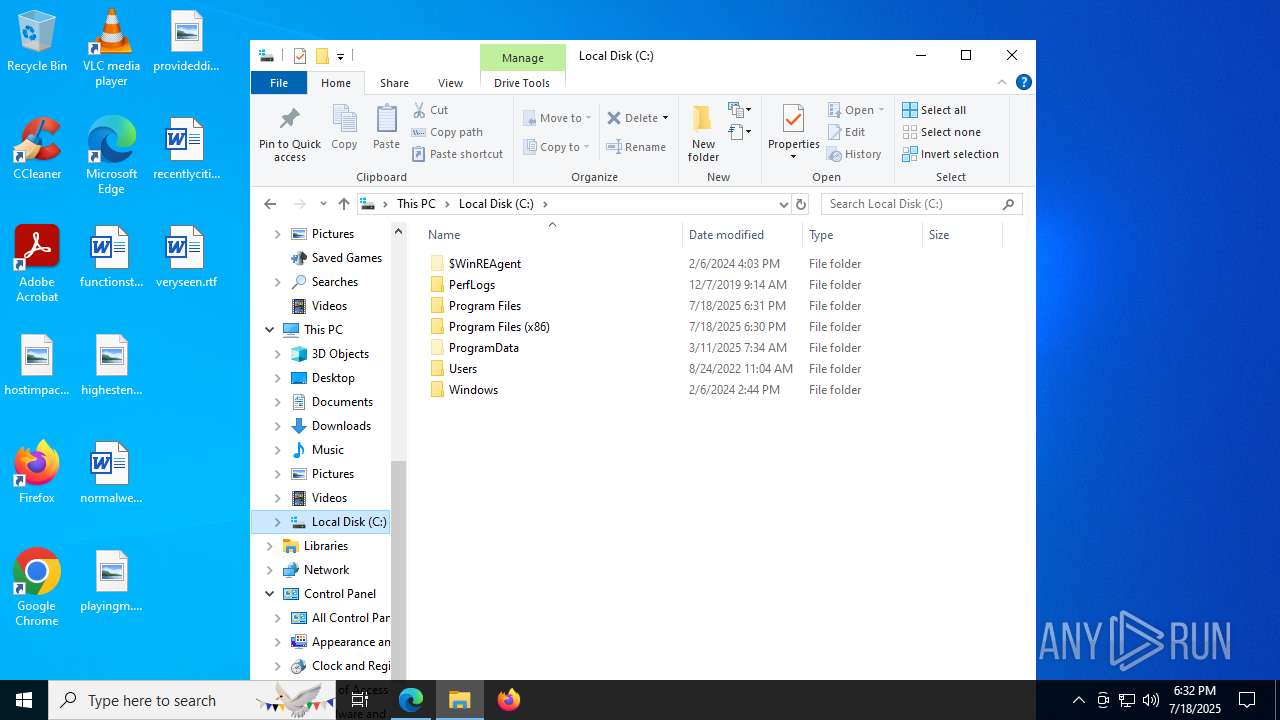Click inside the Search Local Disk (C:) field
The image size is (1280, 720).
tap(912, 204)
